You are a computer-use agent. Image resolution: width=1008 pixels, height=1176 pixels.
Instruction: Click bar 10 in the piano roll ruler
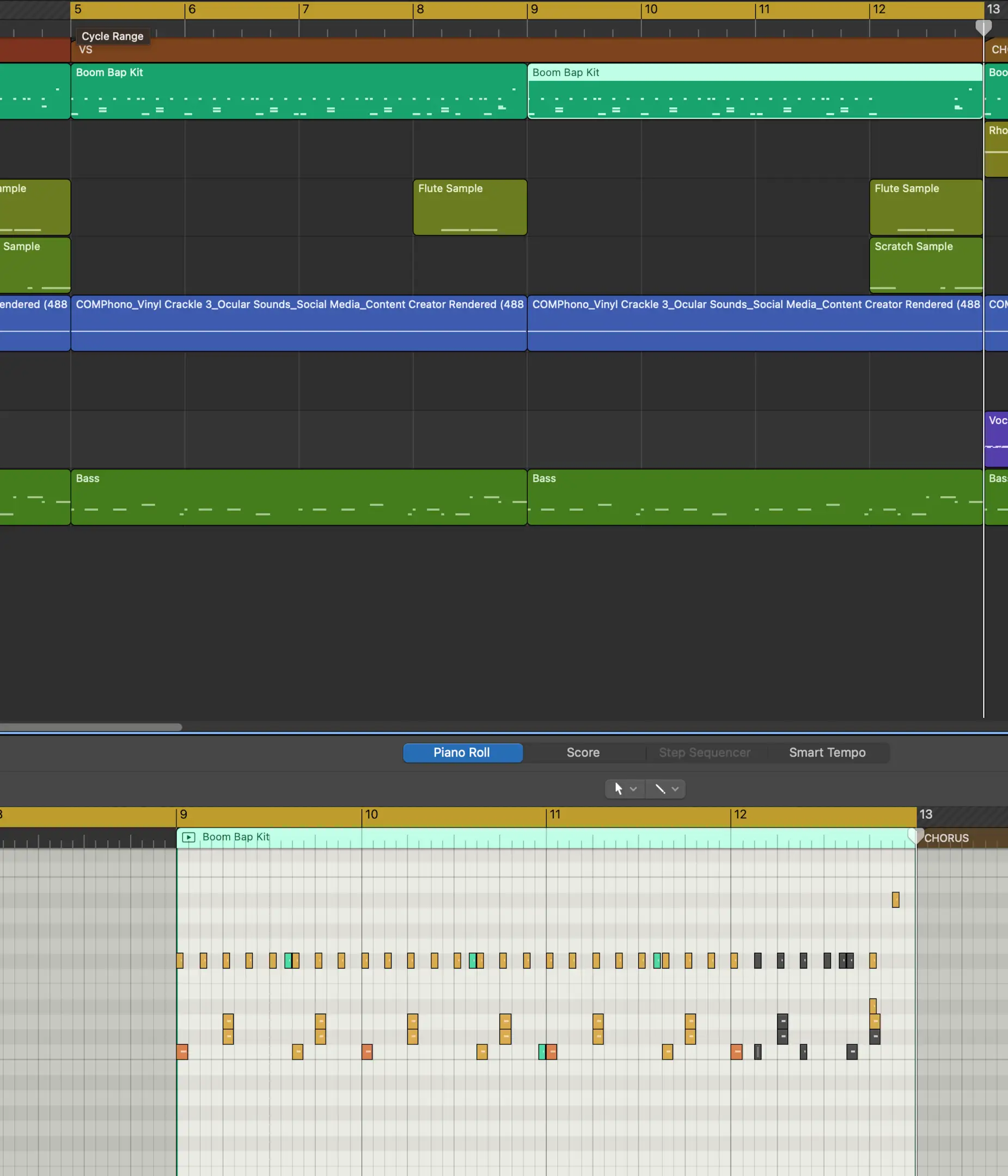point(371,815)
